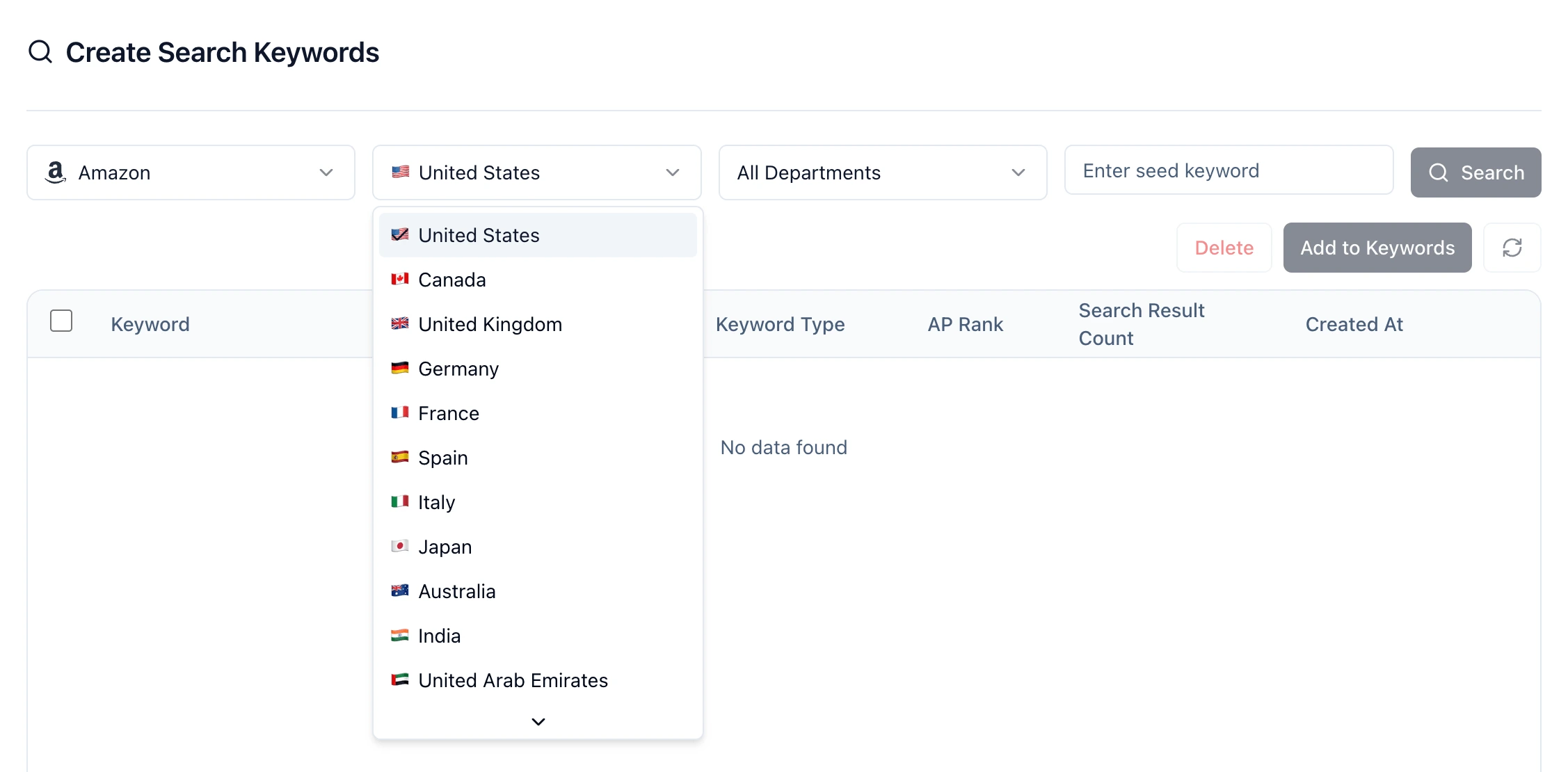Click the chevron arrow at the bottom of country list
The image size is (1568, 772).
538,722
